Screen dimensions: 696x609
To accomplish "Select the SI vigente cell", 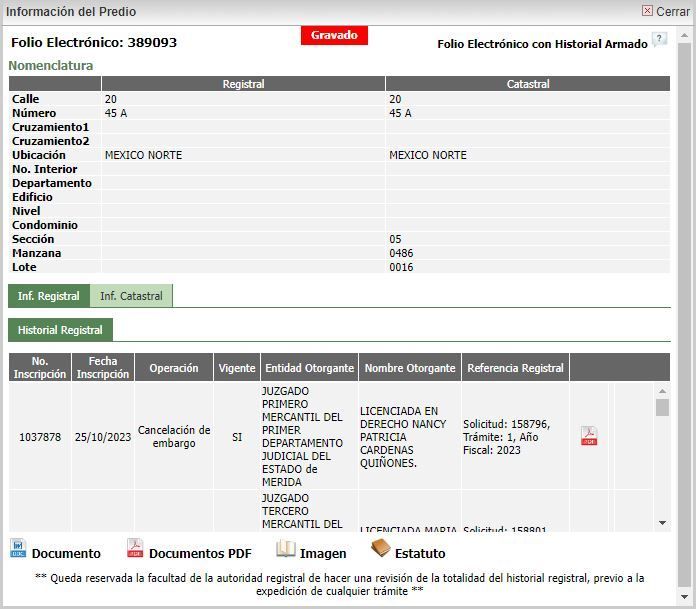I will click(237, 437).
